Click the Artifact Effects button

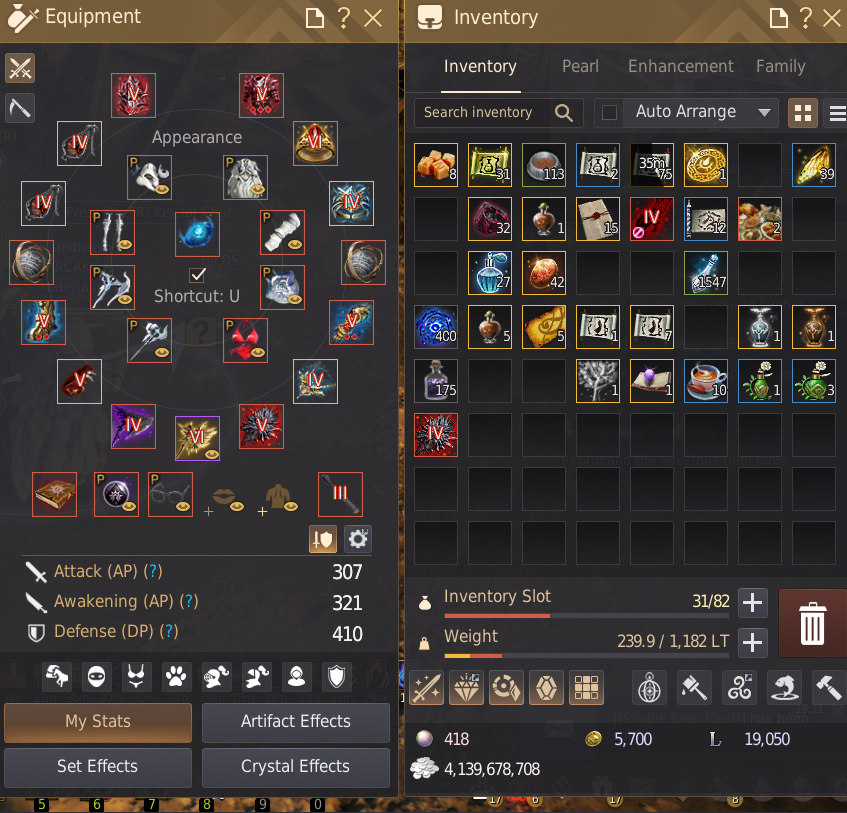point(295,722)
